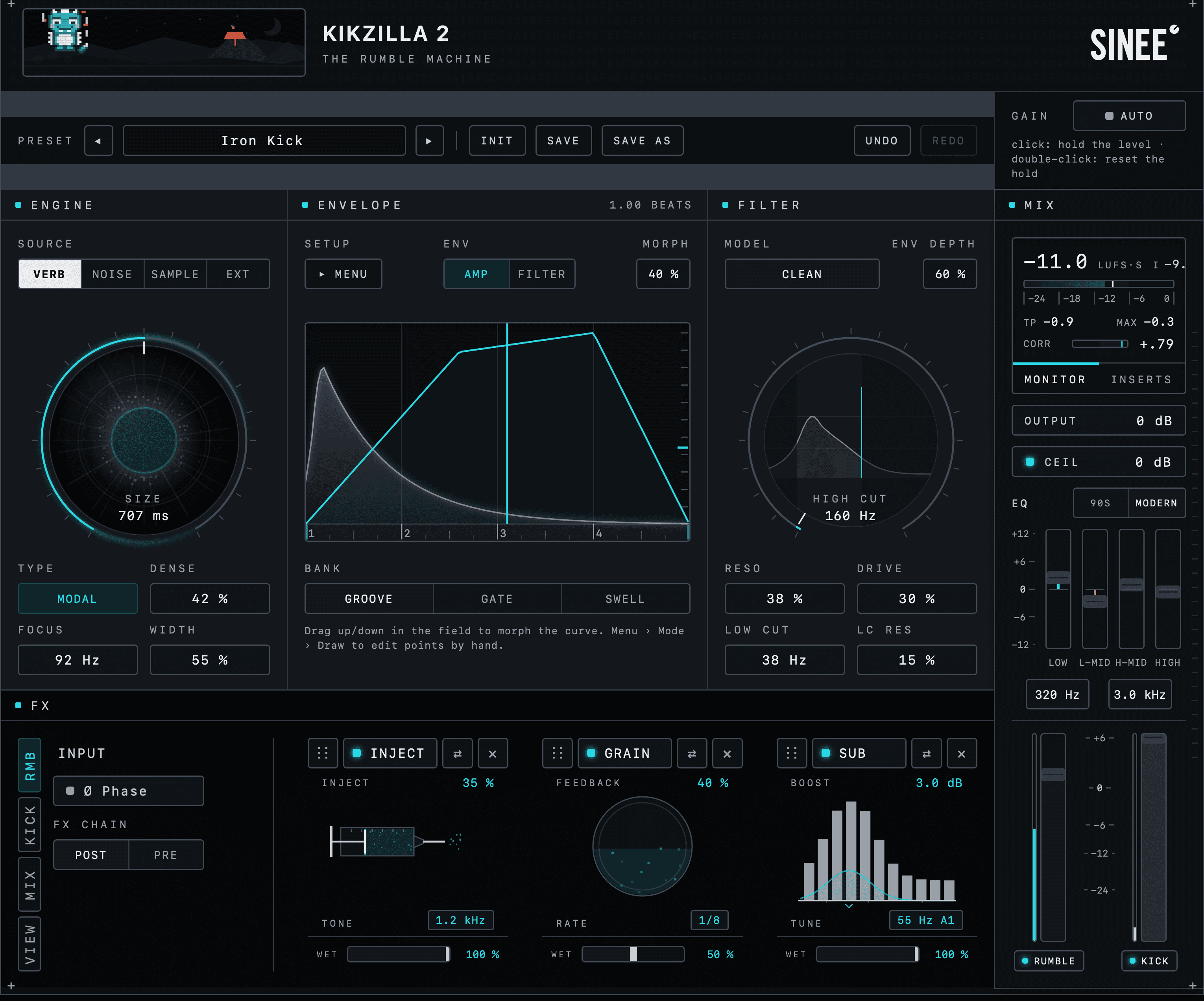The height and width of the screenshot is (1001, 1204).
Task: Go to the previous preset arrow
Action: pos(99,140)
